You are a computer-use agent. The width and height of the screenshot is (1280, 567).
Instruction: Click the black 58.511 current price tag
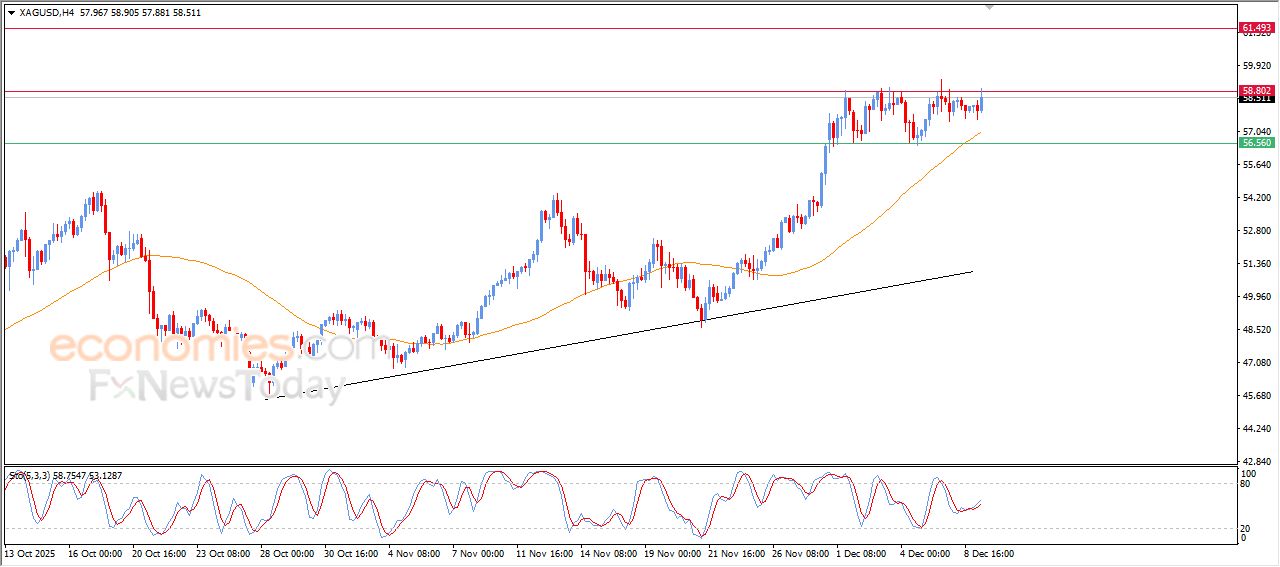(x=1256, y=99)
